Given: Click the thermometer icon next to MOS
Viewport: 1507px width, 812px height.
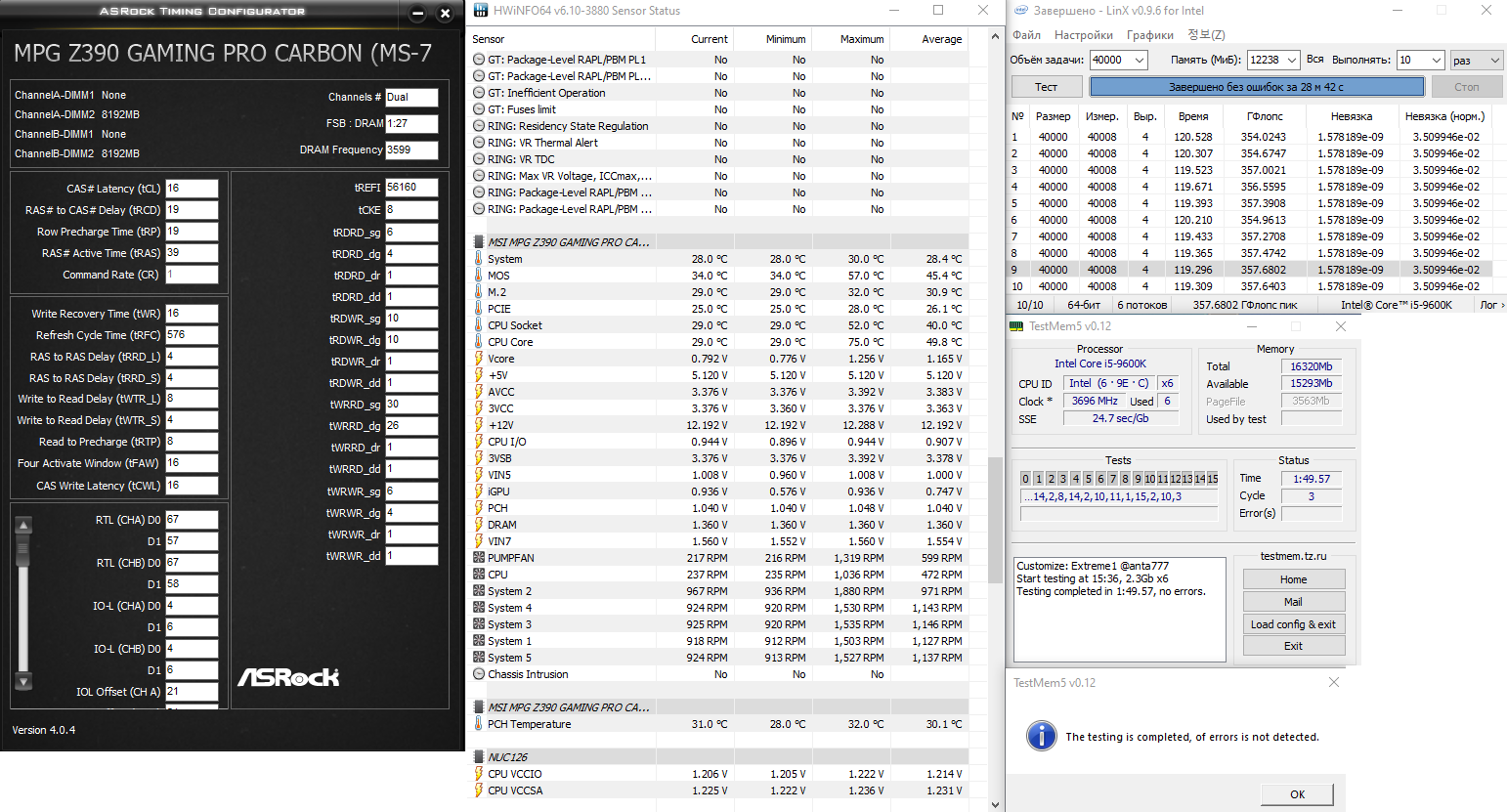Looking at the screenshot, I should point(479,276).
